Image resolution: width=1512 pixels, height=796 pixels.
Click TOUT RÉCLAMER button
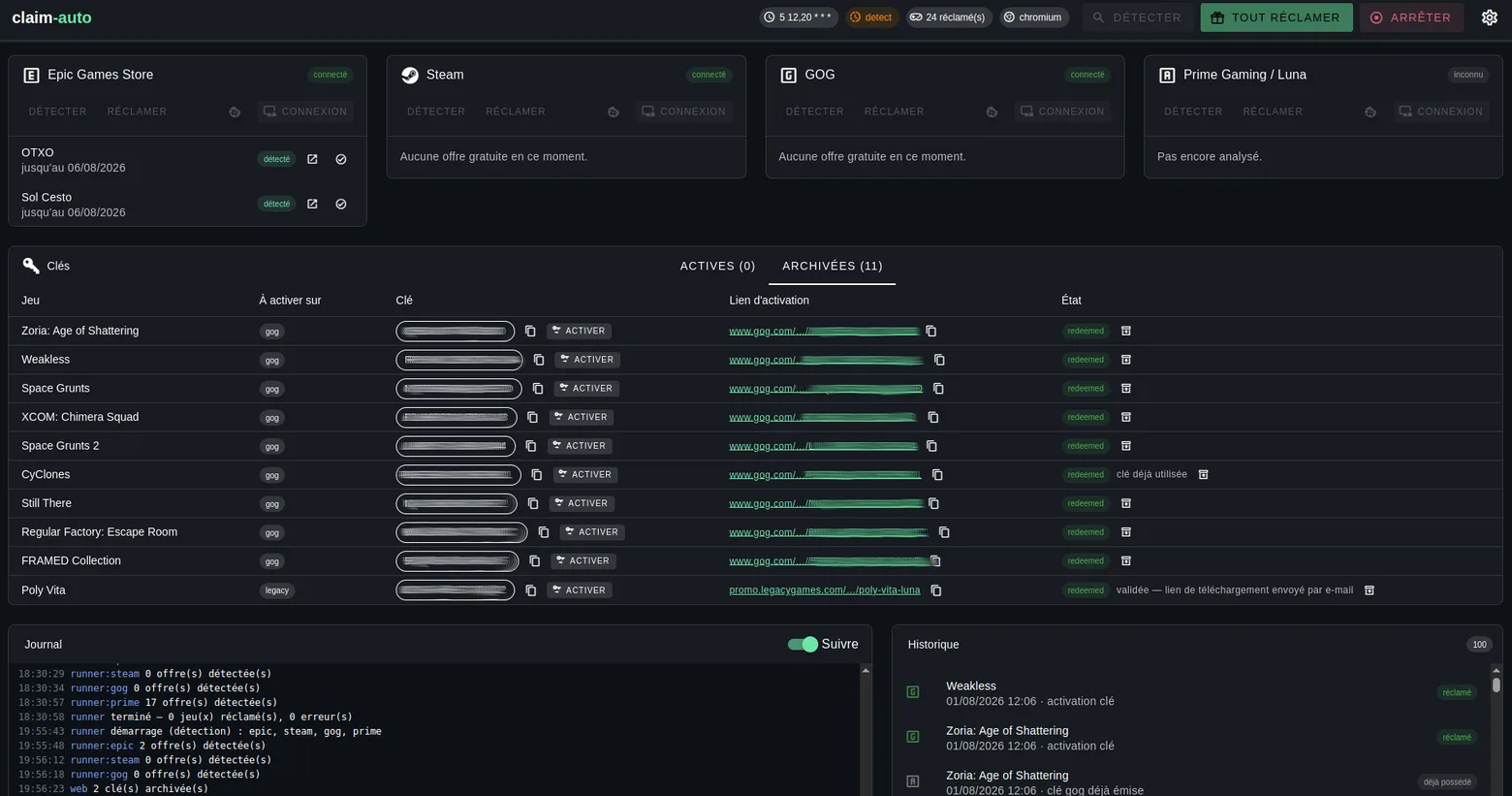1276,17
